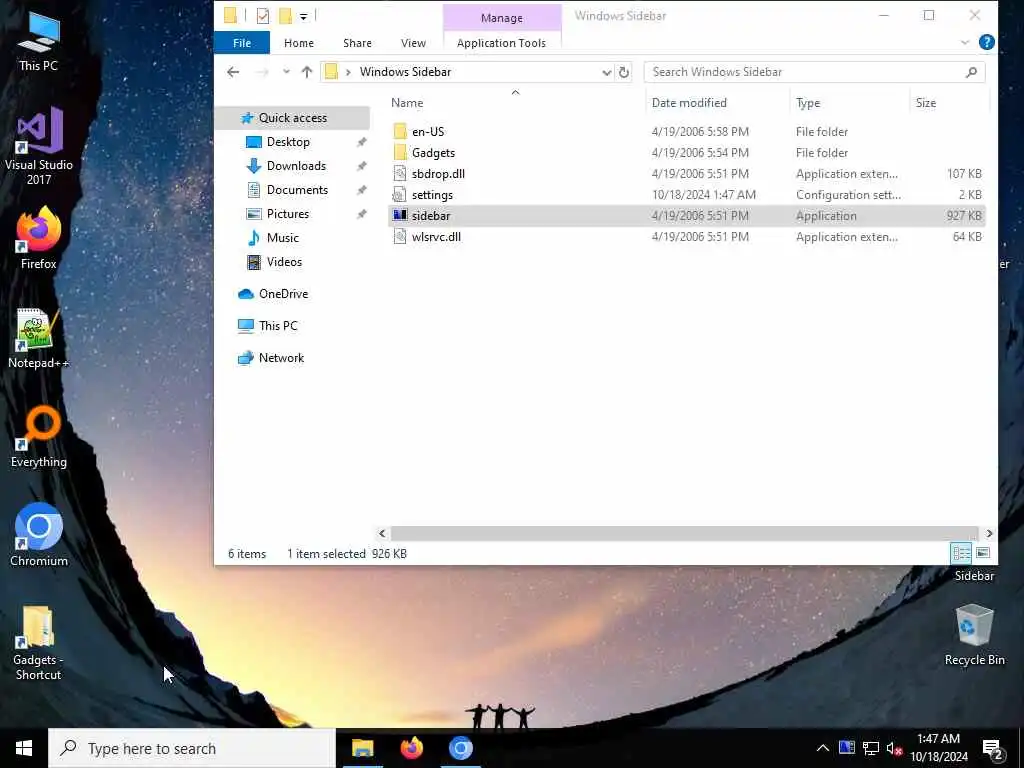Sort by Name column header
1024x768 pixels.
pyautogui.click(x=407, y=103)
